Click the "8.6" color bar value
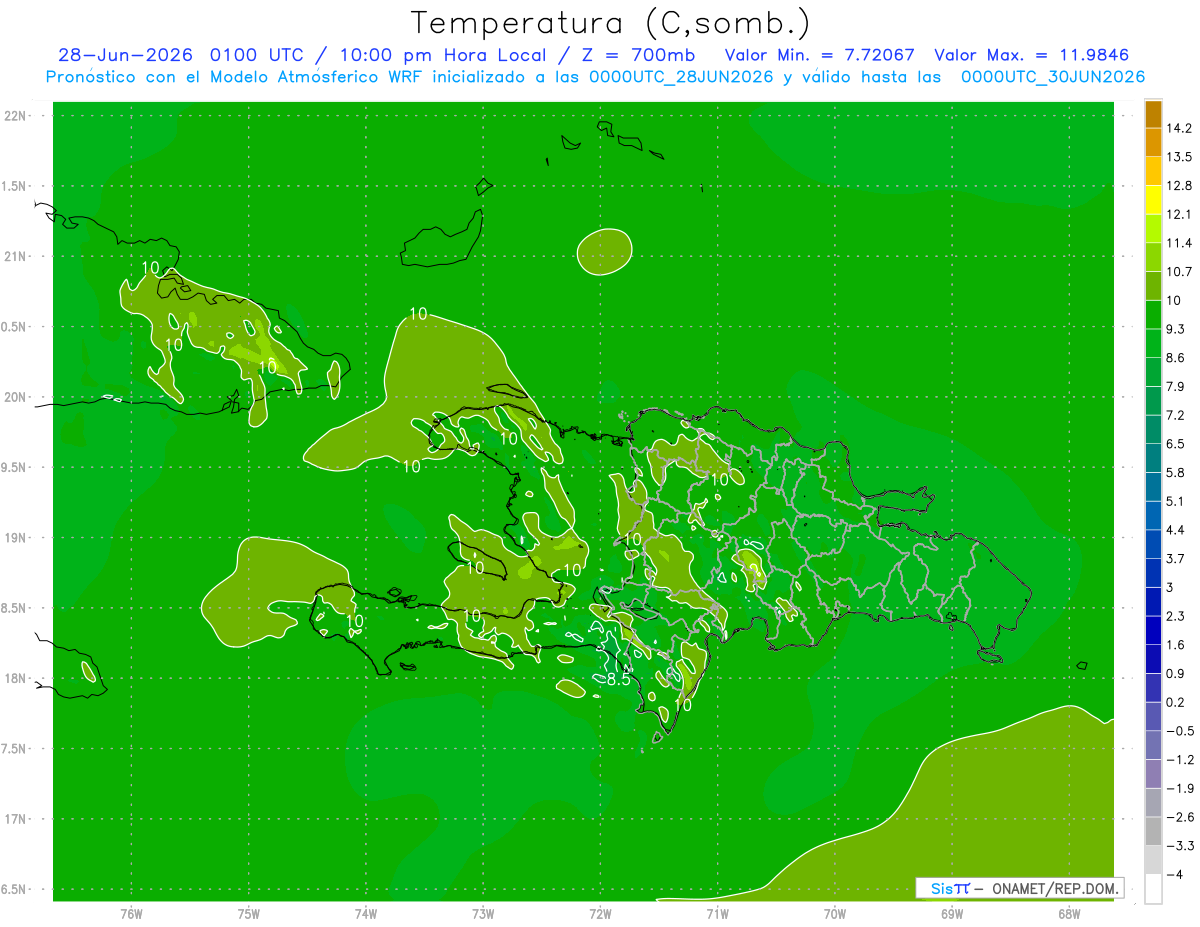 point(1177,358)
